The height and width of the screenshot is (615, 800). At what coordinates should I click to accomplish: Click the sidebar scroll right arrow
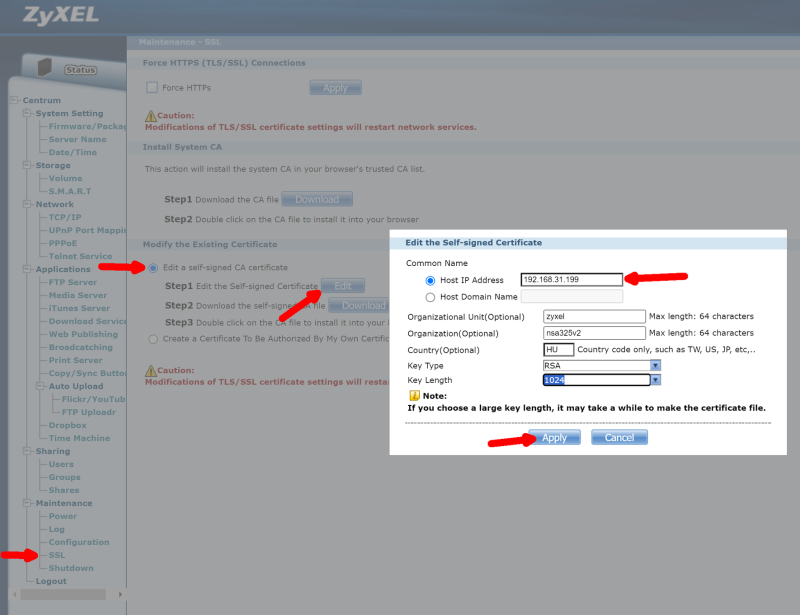click(x=120, y=595)
